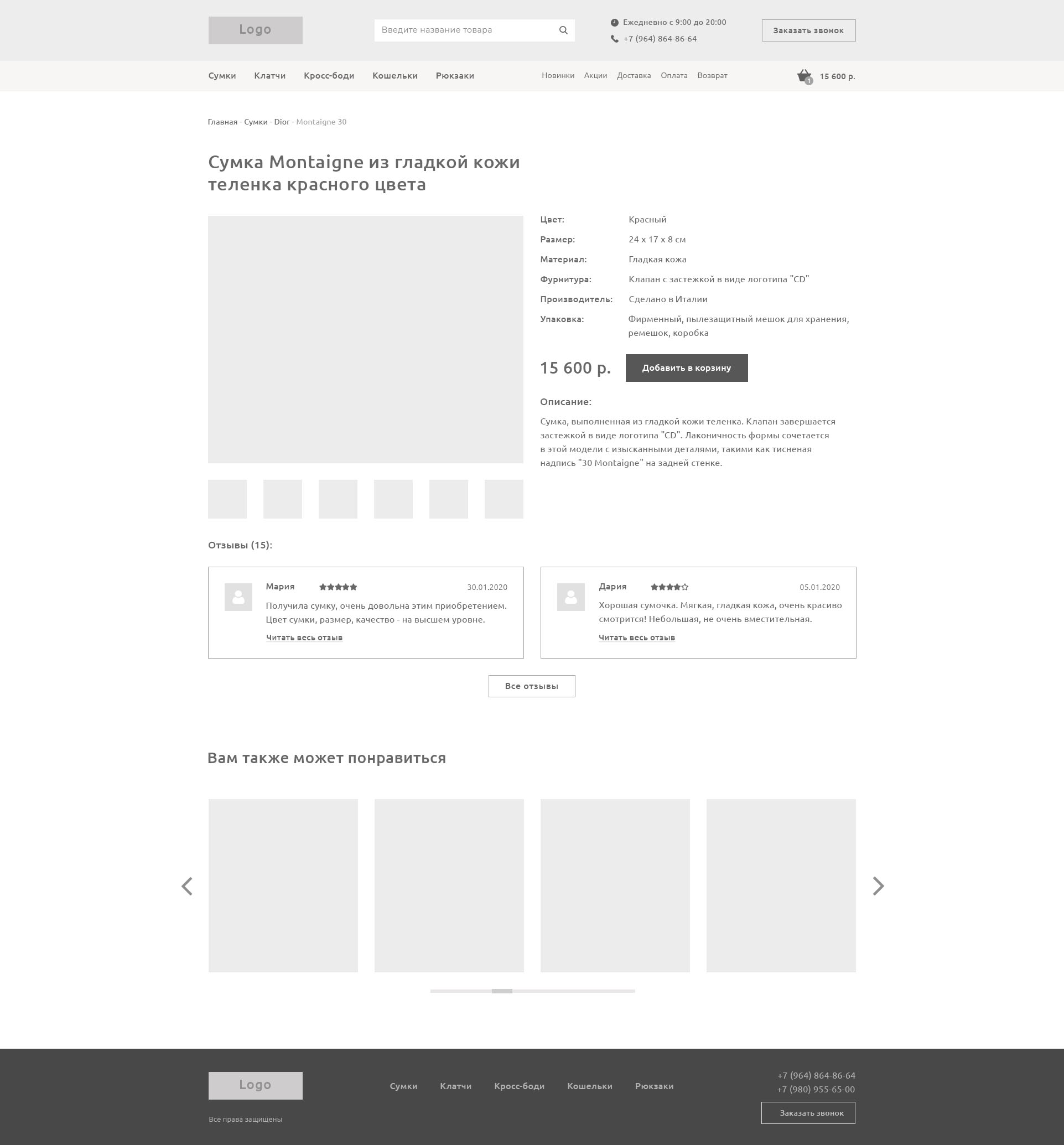Open the Кросс-боди category menu
Image resolution: width=1064 pixels, height=1145 pixels.
click(x=329, y=75)
